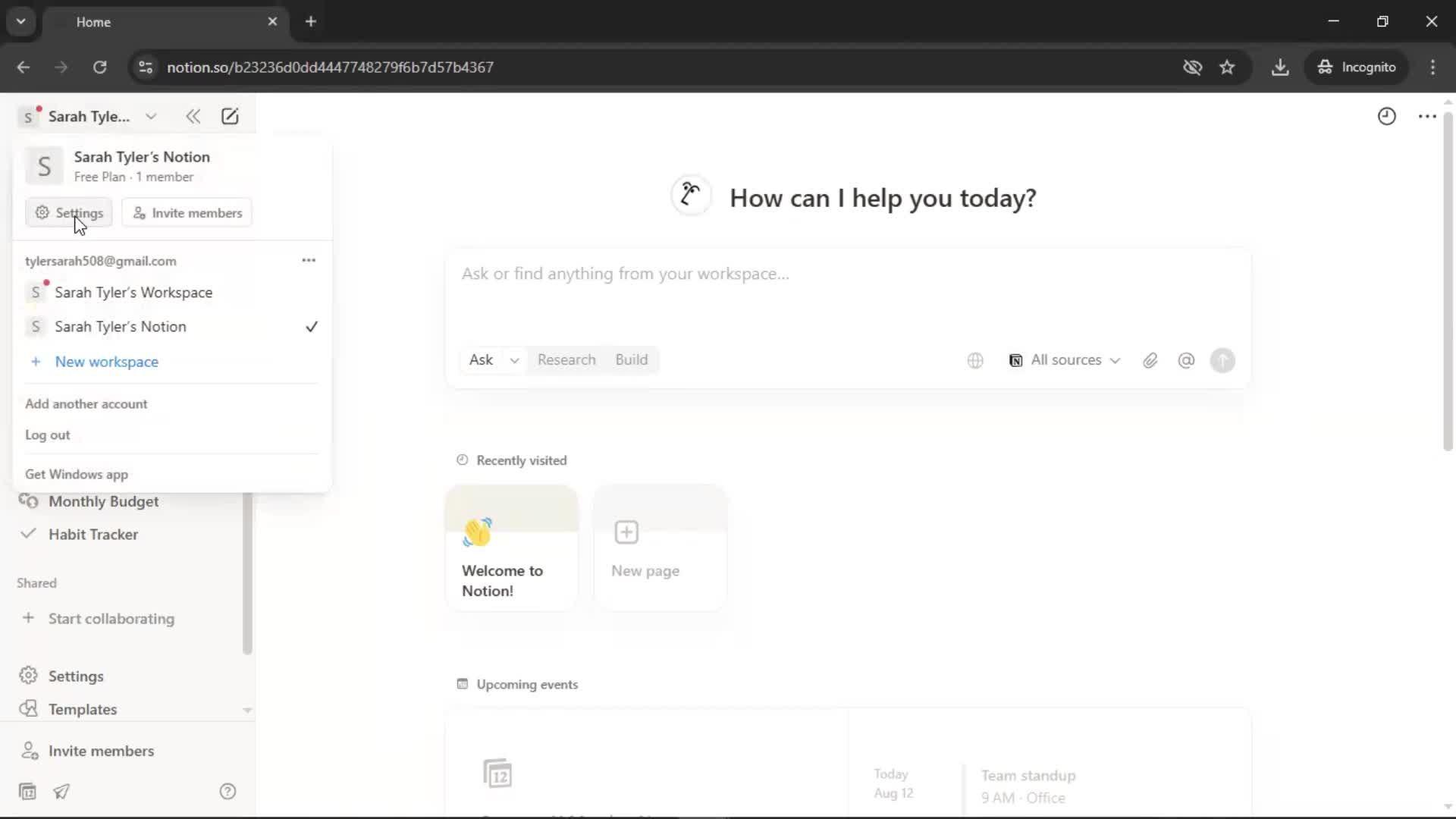Open a new browser tab
Screen dimensions: 1456x819
(310, 21)
